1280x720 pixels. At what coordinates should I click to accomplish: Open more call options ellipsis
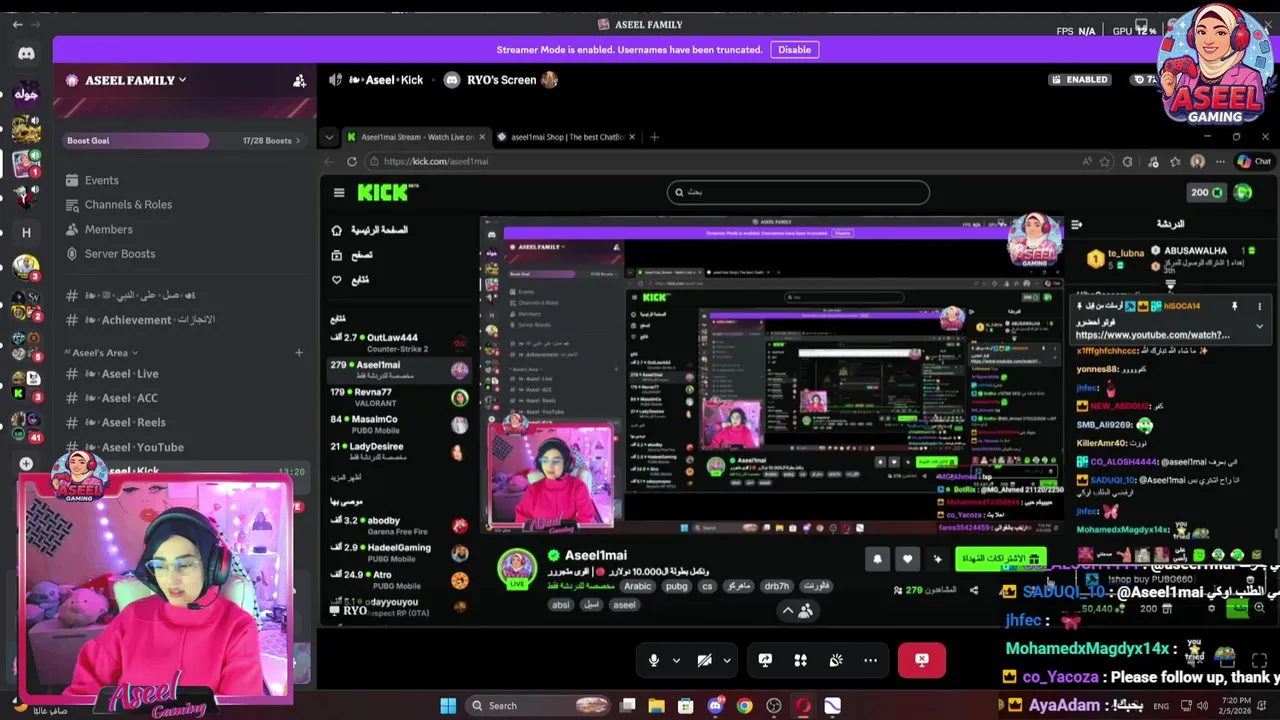click(x=870, y=660)
